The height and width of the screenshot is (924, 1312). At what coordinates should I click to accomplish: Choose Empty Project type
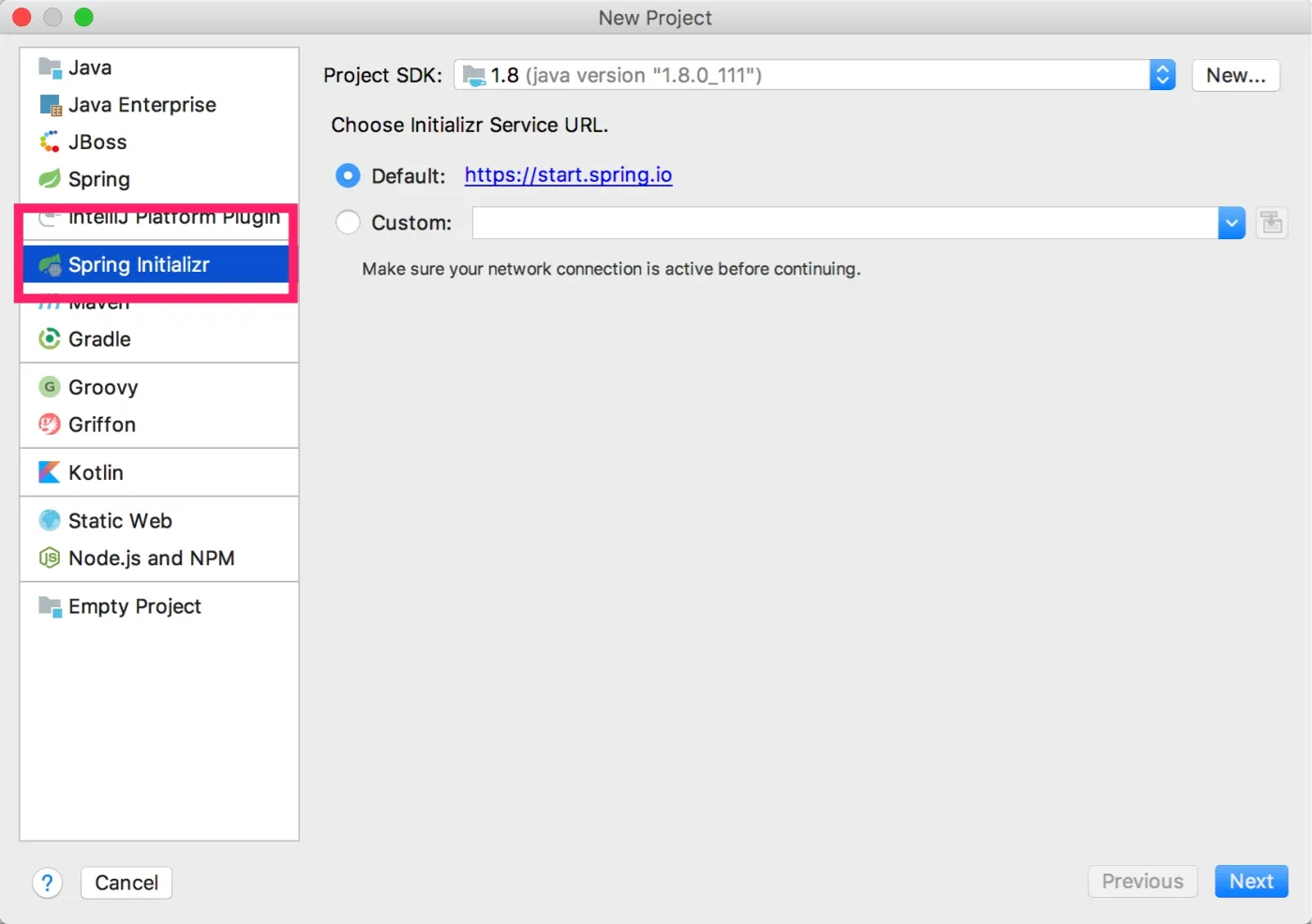(x=159, y=606)
